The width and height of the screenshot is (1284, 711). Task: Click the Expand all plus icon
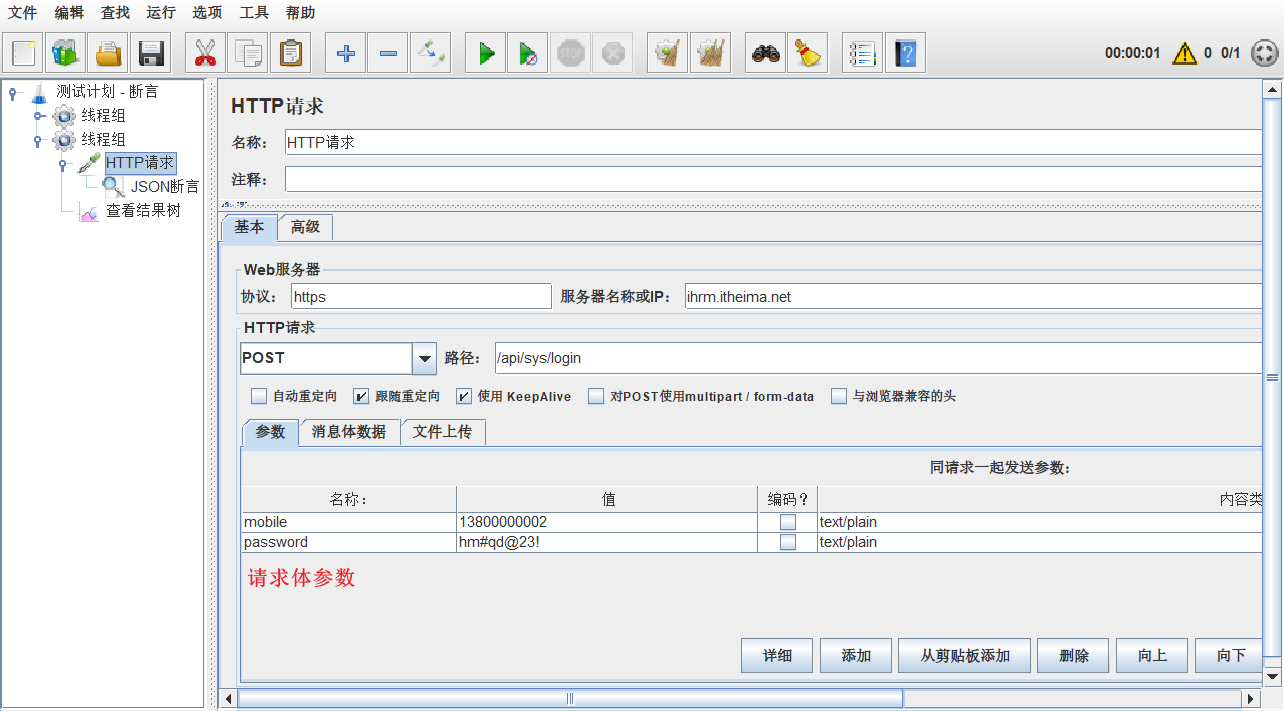coord(345,52)
